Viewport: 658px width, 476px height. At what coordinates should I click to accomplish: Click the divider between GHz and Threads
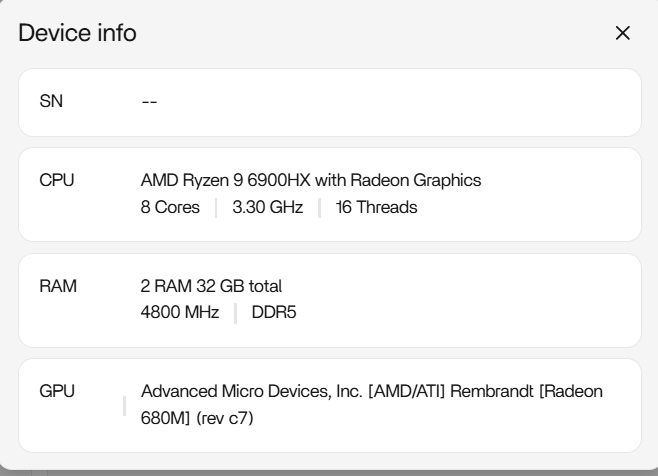pos(319,208)
